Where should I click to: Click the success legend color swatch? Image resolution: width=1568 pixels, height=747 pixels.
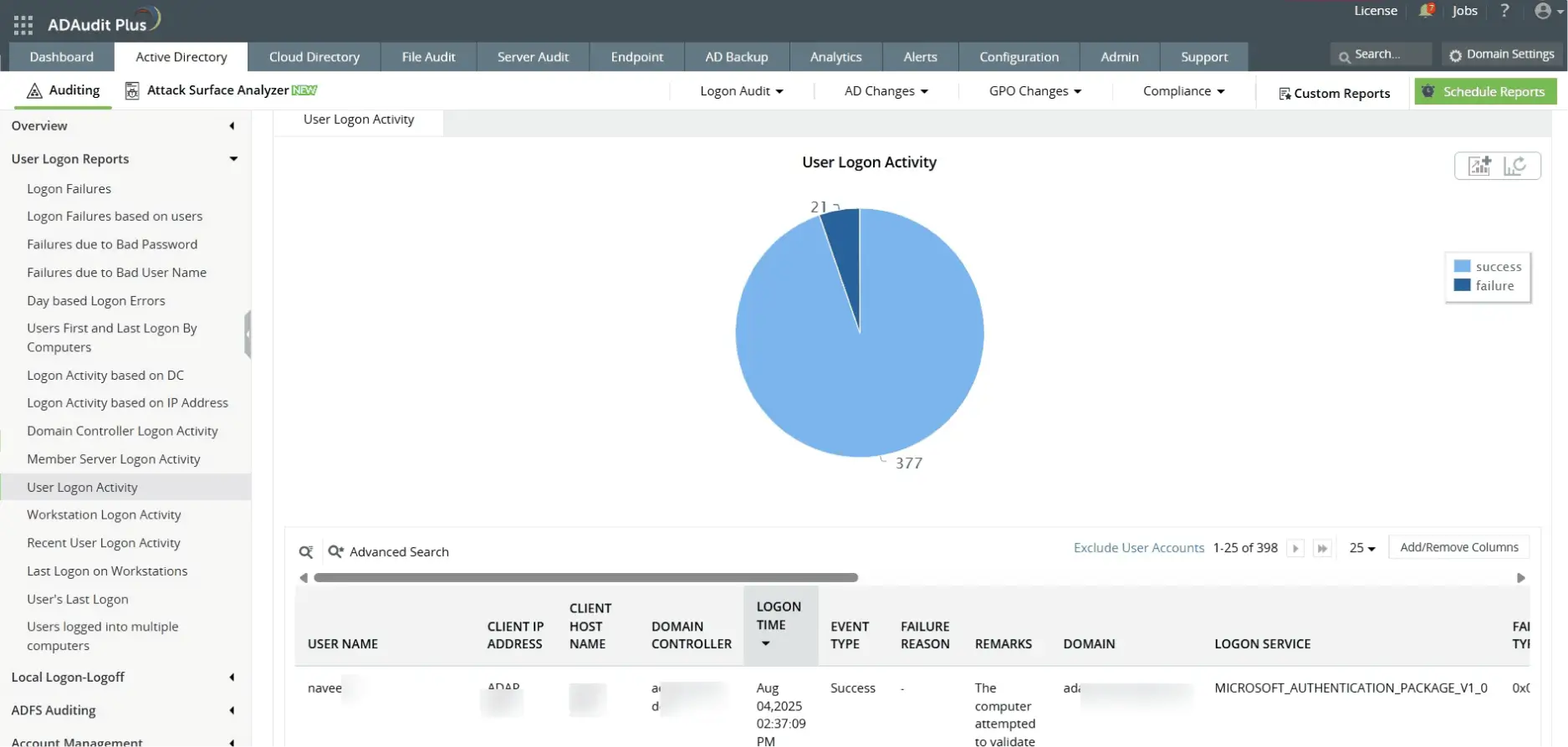pos(1462,266)
